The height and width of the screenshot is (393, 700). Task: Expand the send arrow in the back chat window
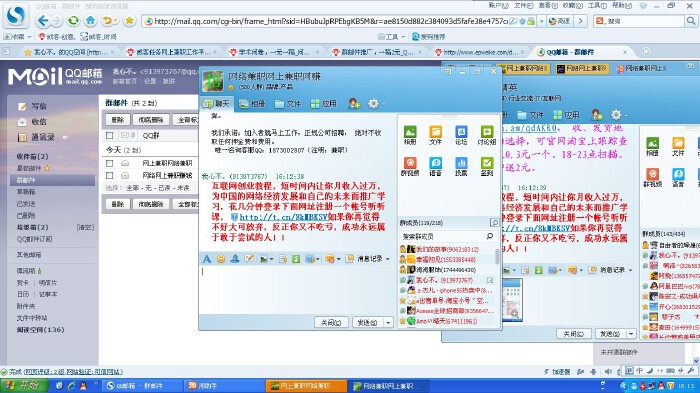[x=631, y=334]
